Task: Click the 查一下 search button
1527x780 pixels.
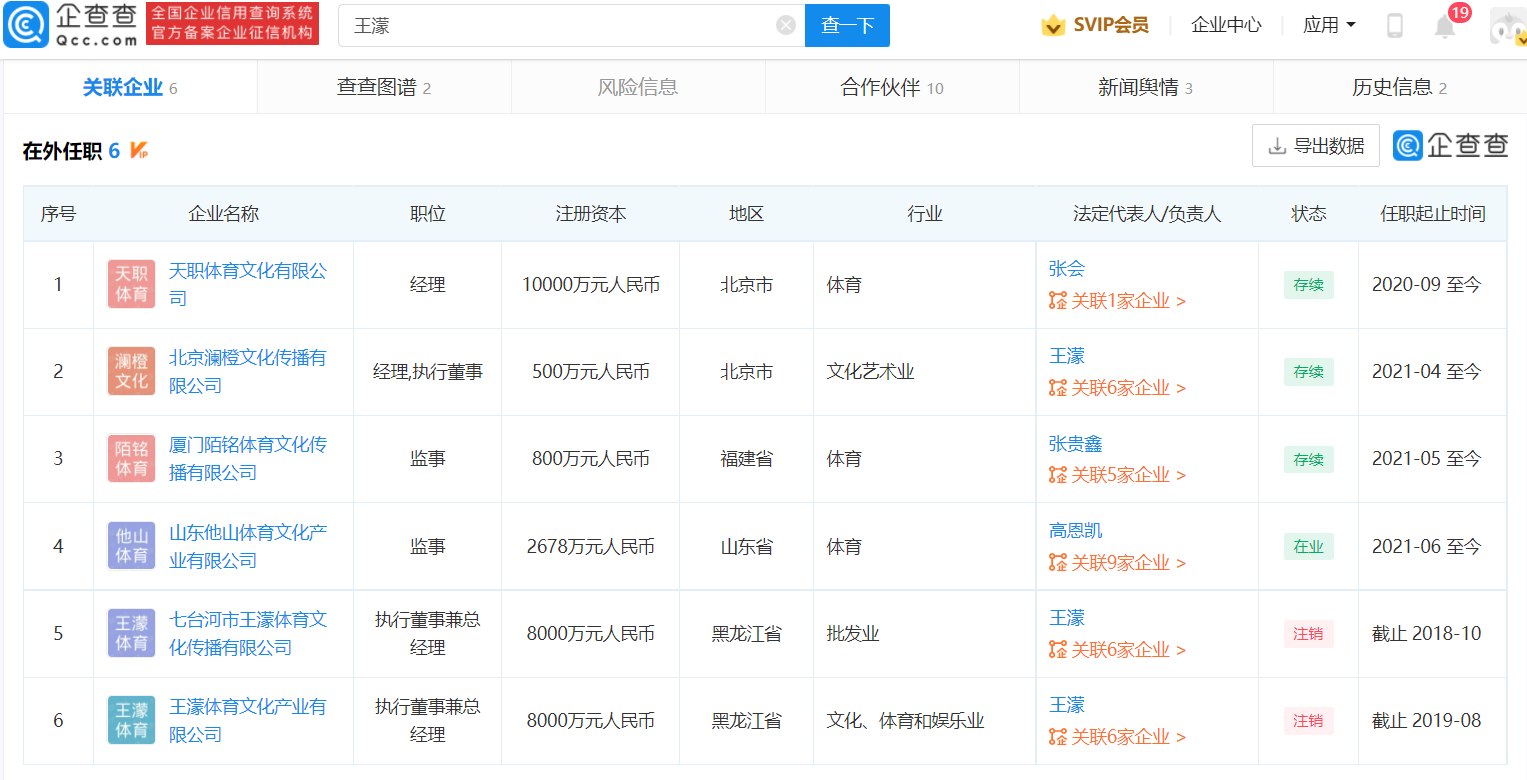Action: (x=847, y=25)
